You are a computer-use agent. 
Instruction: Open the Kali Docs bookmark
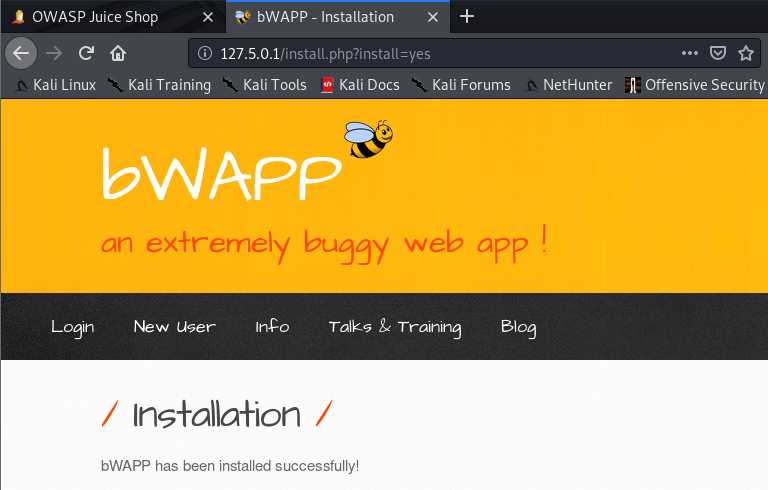point(360,85)
